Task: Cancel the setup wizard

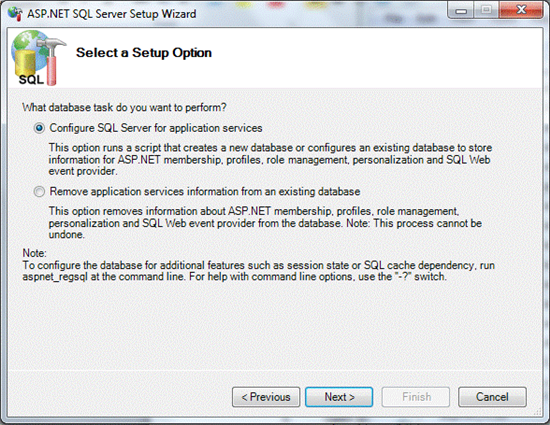Action: (492, 397)
